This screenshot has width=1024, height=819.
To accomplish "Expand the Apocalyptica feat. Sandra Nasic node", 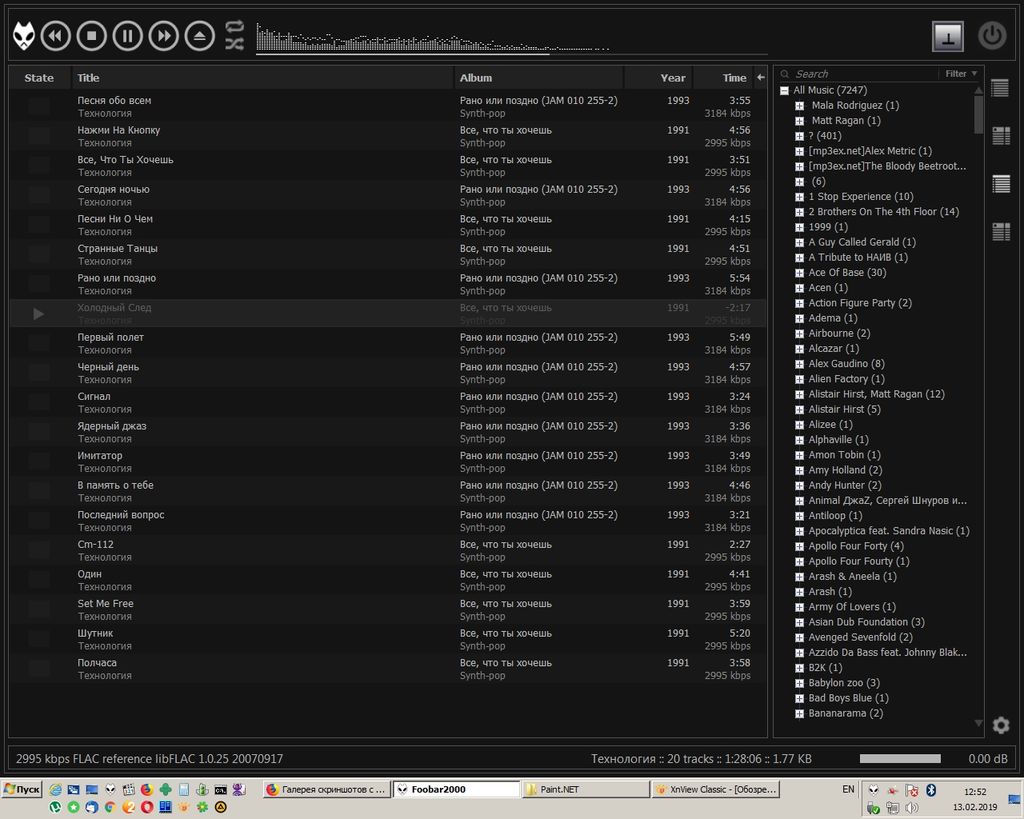I will [800, 531].
